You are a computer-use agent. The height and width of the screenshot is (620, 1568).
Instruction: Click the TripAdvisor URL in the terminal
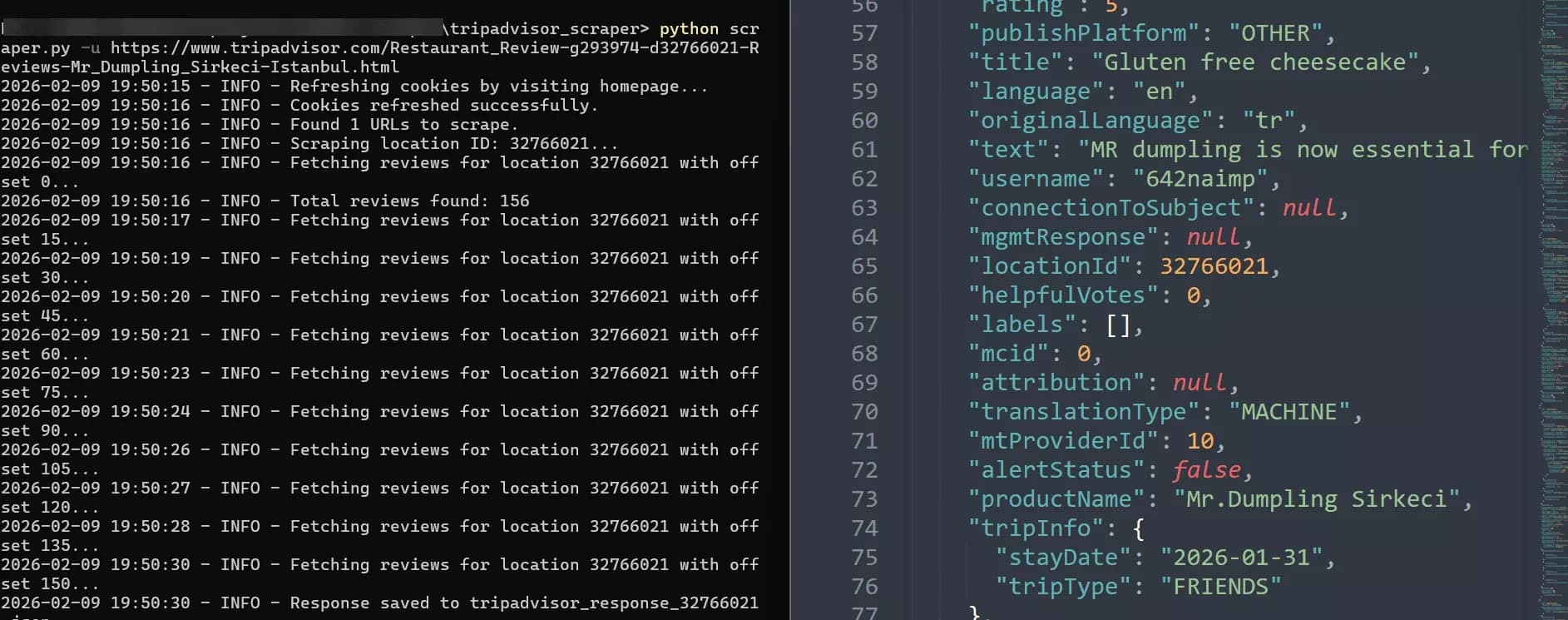(434, 47)
